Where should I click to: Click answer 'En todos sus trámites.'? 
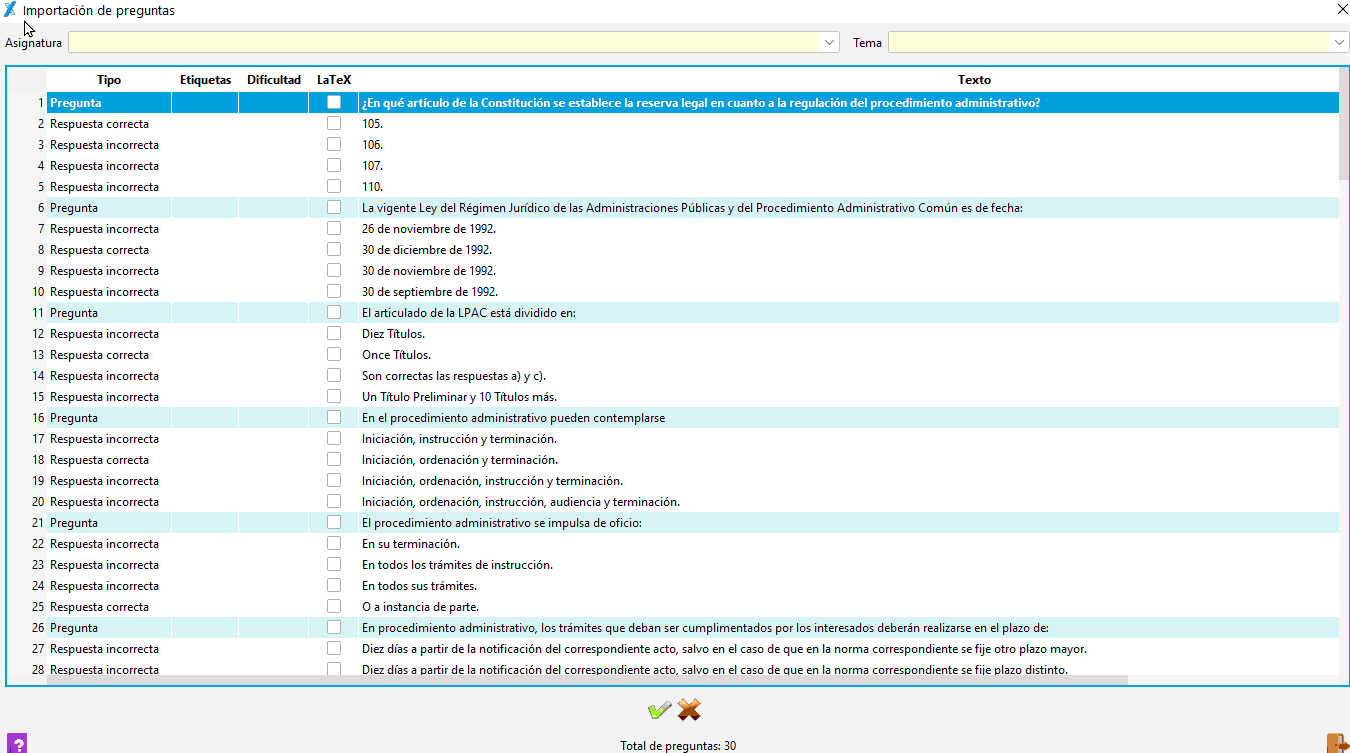(x=419, y=586)
